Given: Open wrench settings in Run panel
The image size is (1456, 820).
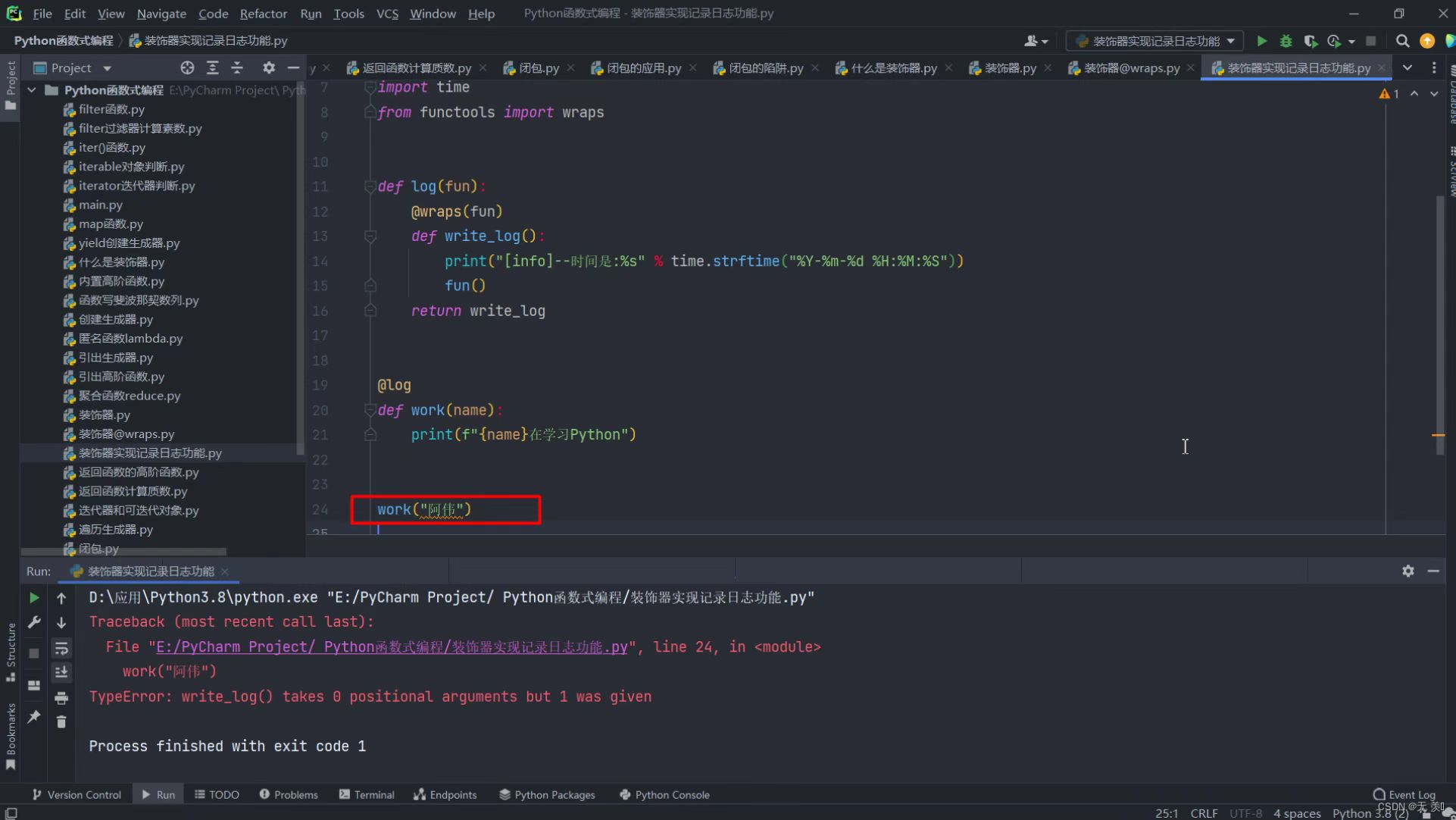Looking at the screenshot, I should (34, 622).
